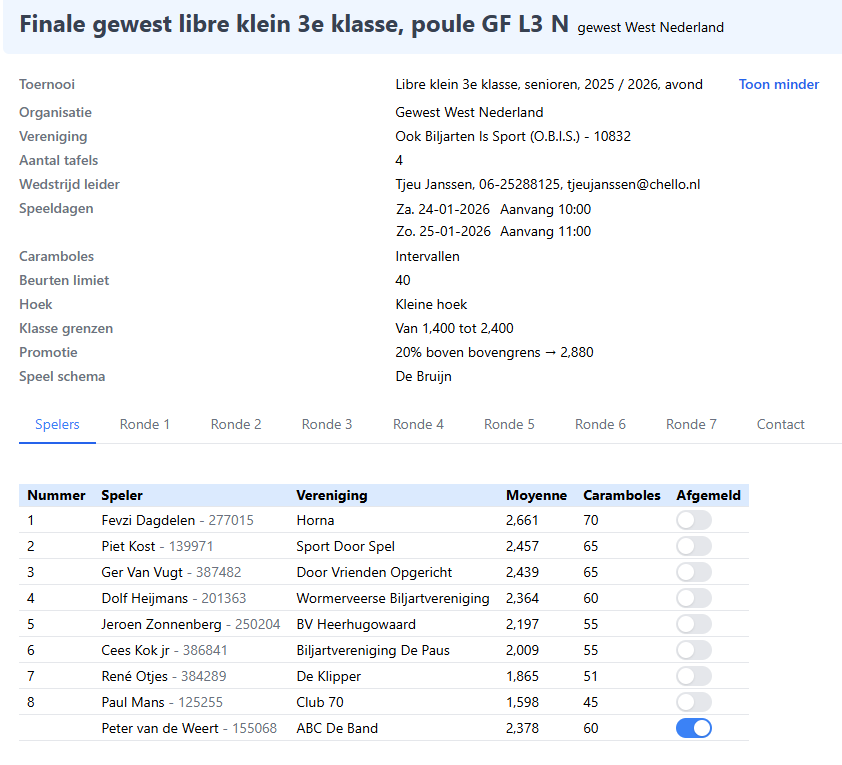Toggle Afgemeld switch for Piet Kost
Viewport: 842px width, 765px height.
click(693, 546)
